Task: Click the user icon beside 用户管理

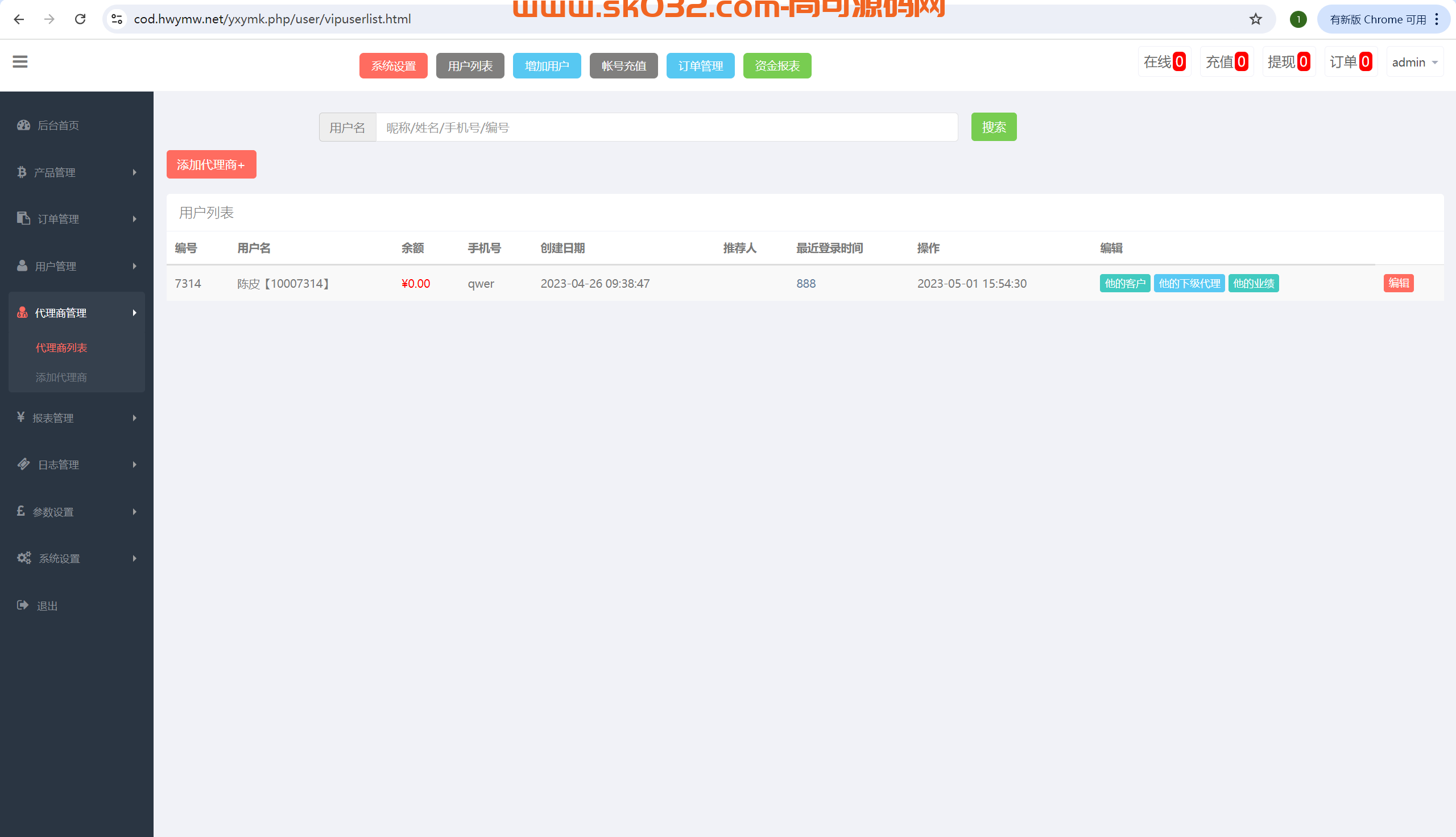Action: (22, 266)
